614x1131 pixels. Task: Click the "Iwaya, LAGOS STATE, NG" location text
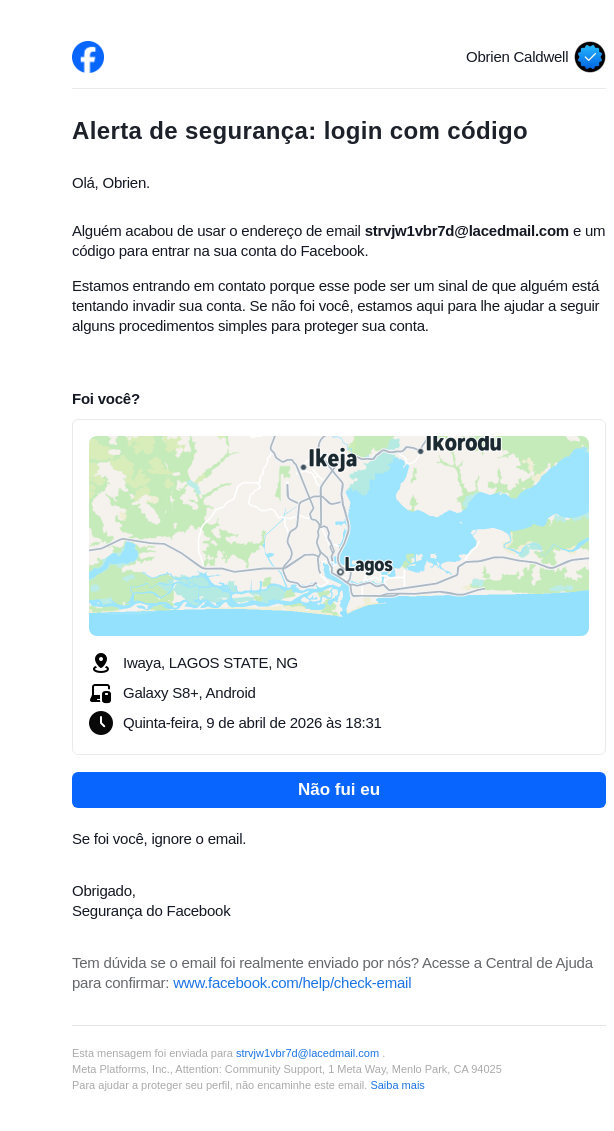click(210, 663)
